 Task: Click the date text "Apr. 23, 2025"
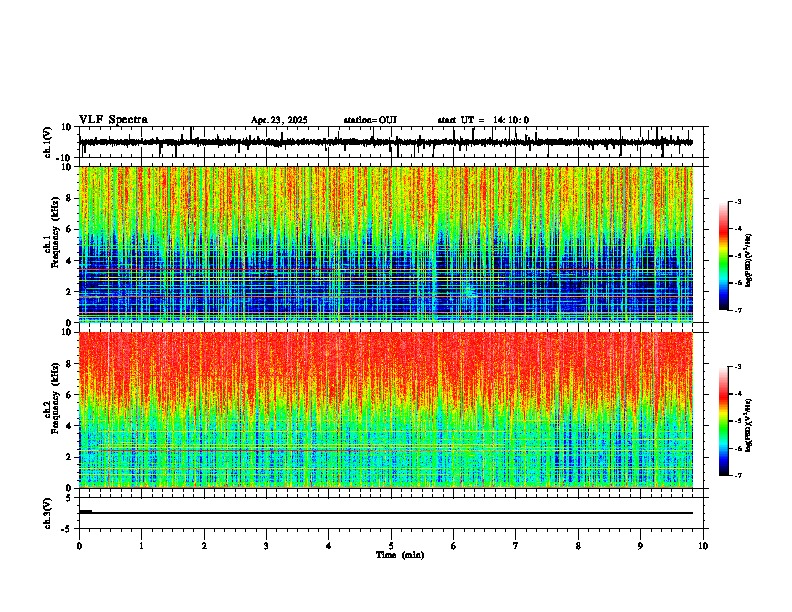tap(279, 120)
